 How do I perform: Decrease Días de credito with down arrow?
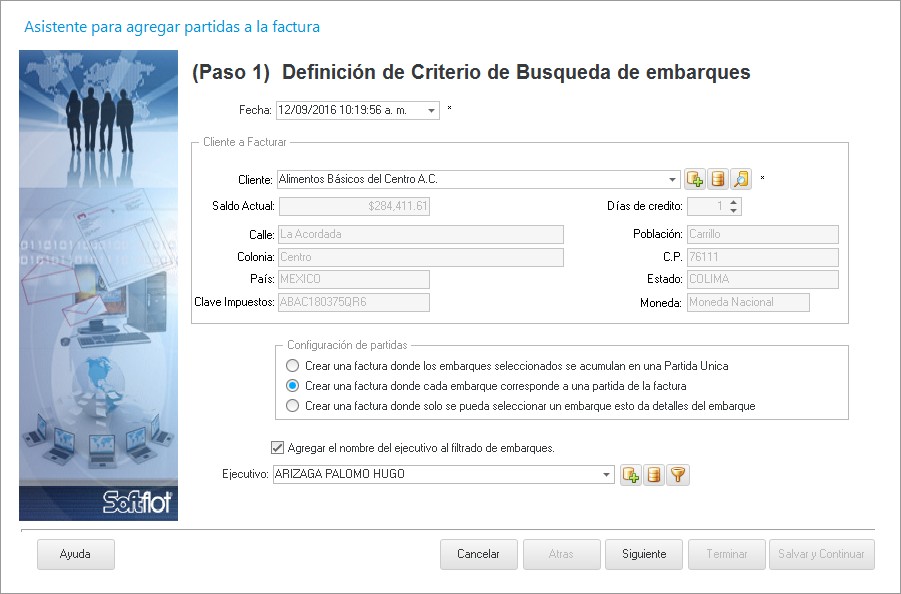click(x=734, y=211)
